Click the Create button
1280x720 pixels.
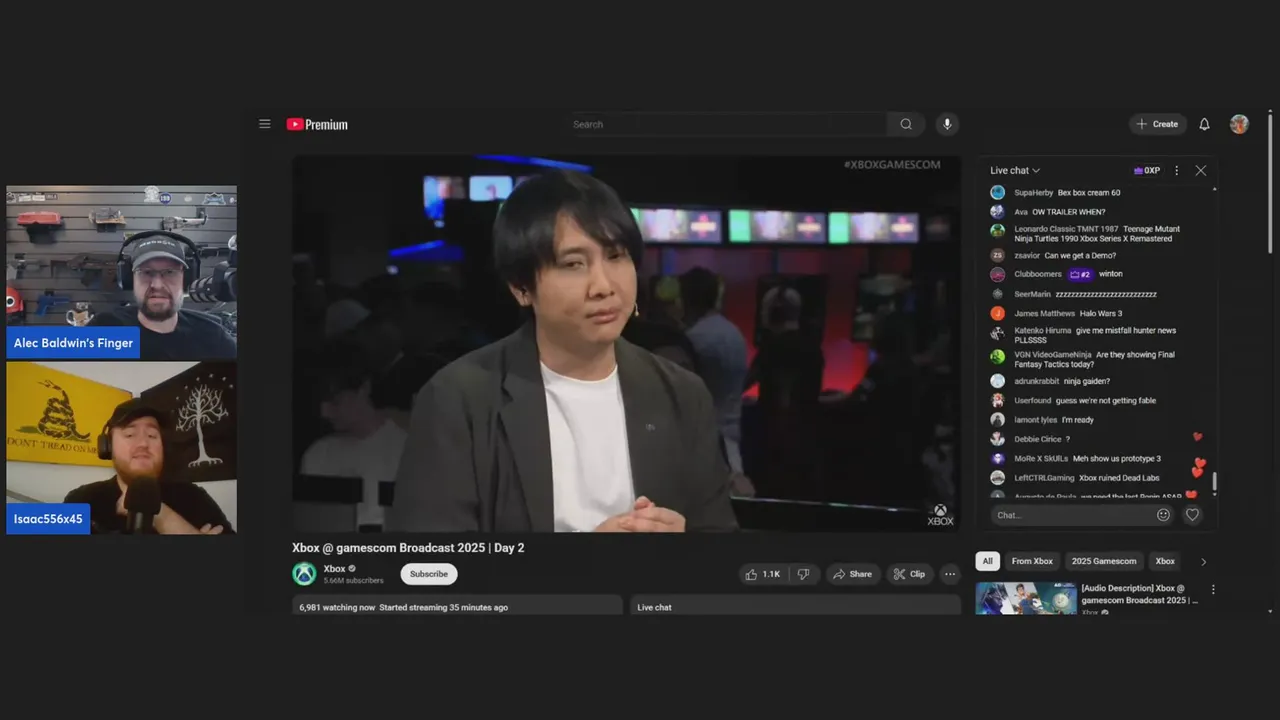coord(1158,124)
